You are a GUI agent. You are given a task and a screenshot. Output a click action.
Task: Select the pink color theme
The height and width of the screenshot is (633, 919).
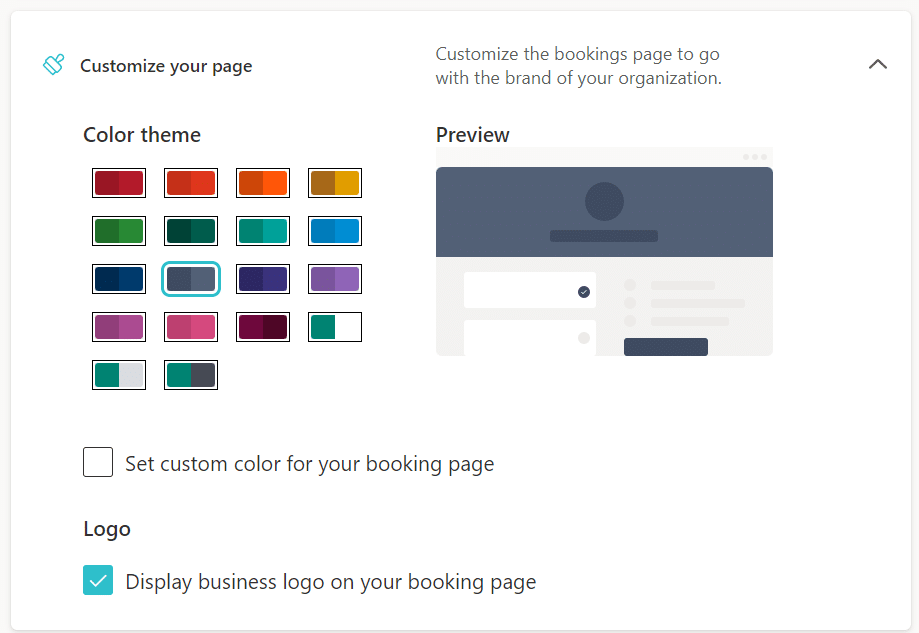(x=191, y=327)
